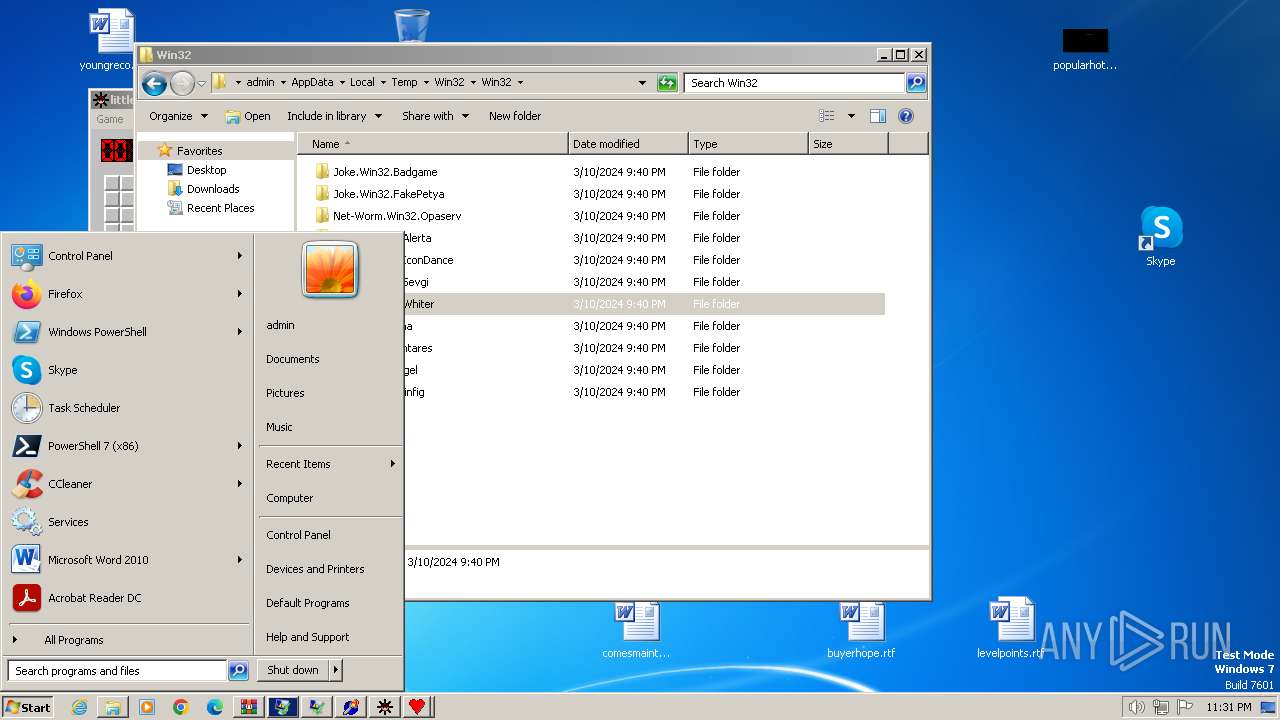The width and height of the screenshot is (1280, 720).
Task: Click the Shut down button
Action: click(293, 670)
